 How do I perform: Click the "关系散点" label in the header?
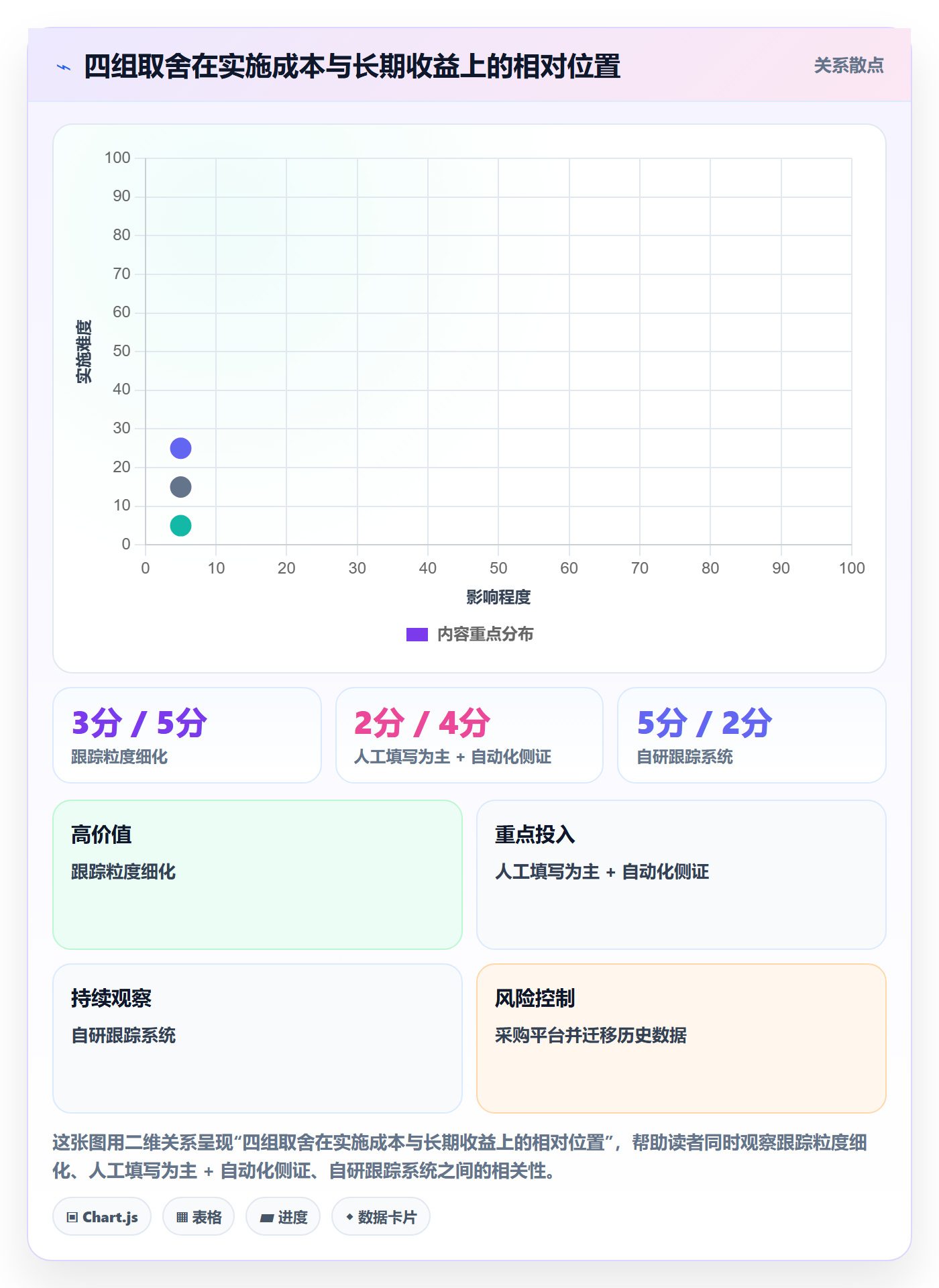point(848,66)
